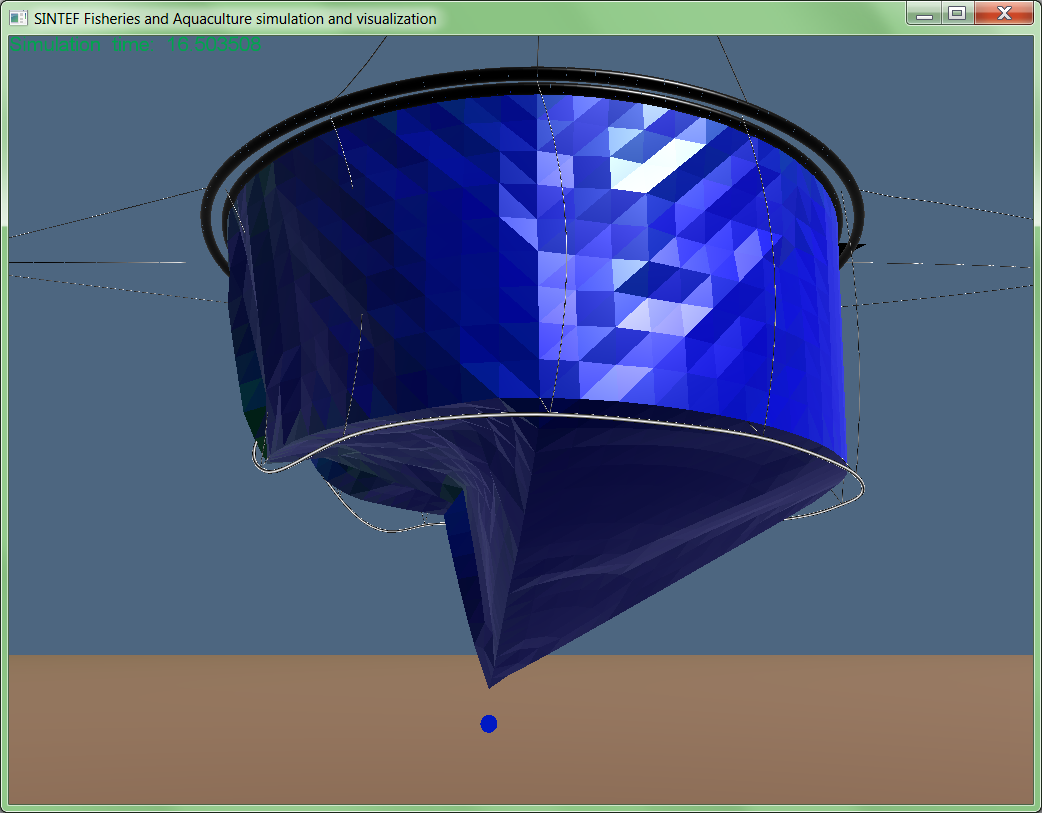The width and height of the screenshot is (1042, 813).
Task: Close the SINTEF visualization window
Action: [1003, 14]
